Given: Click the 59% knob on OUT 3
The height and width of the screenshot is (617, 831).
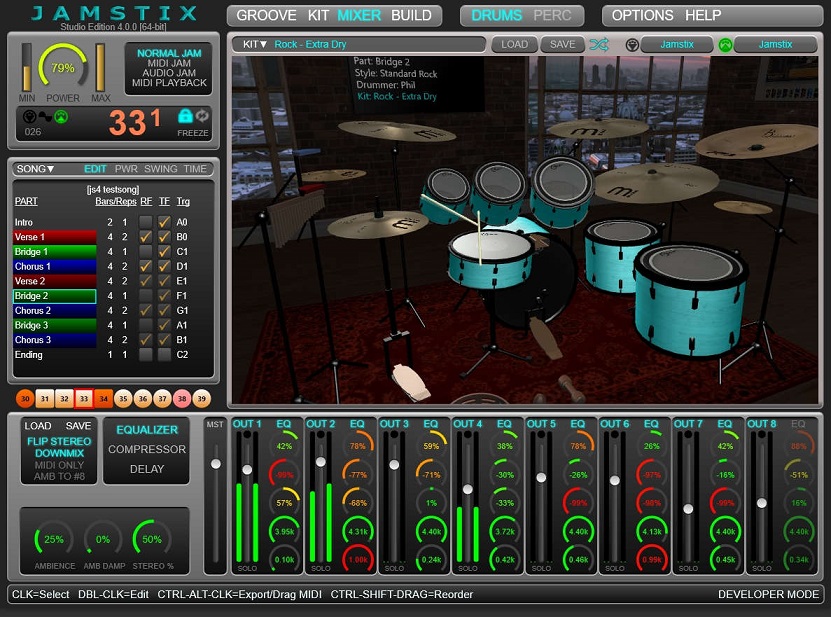Looking at the screenshot, I should tap(431, 446).
